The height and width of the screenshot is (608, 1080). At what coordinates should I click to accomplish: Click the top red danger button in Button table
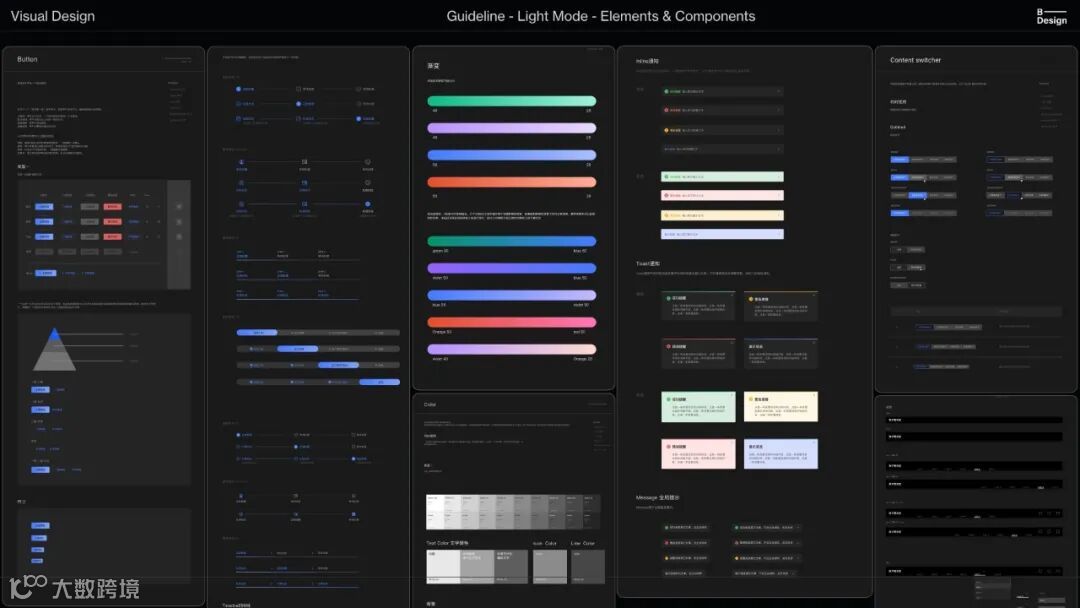(x=112, y=207)
